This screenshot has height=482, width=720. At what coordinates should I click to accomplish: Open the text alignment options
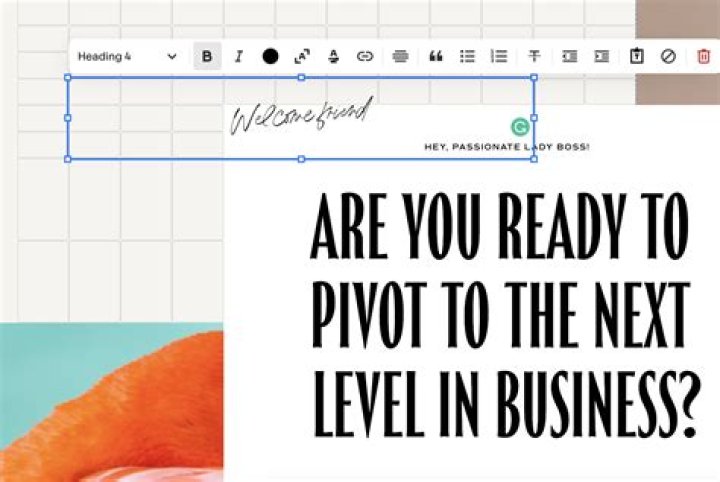pyautogui.click(x=400, y=57)
